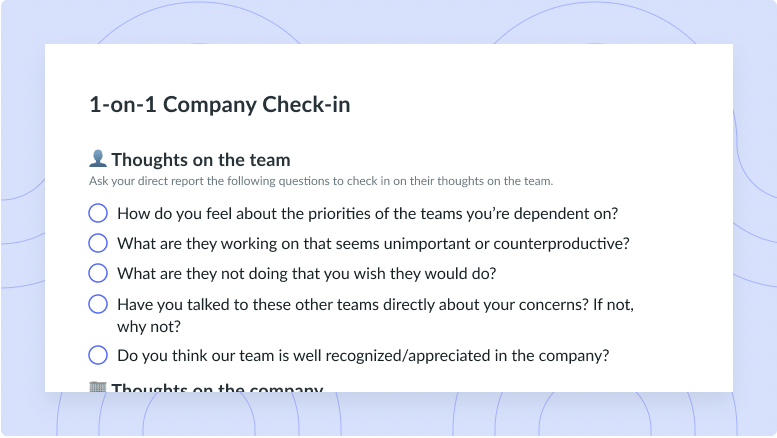The image size is (777, 438).
Task: Click the person silhouette icon beside team heading
Action: 98,159
